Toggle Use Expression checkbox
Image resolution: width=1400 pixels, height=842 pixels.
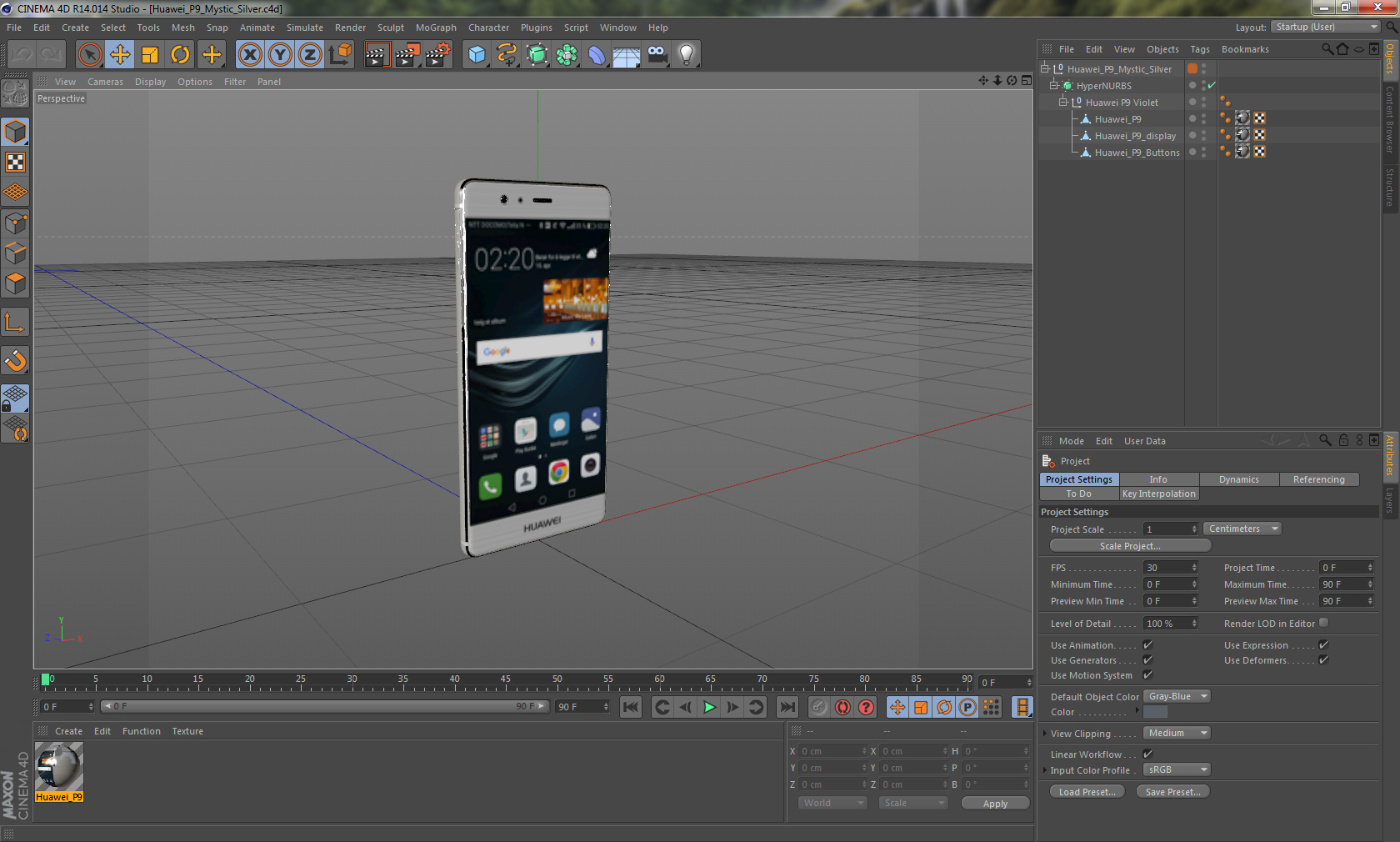tap(1323, 644)
